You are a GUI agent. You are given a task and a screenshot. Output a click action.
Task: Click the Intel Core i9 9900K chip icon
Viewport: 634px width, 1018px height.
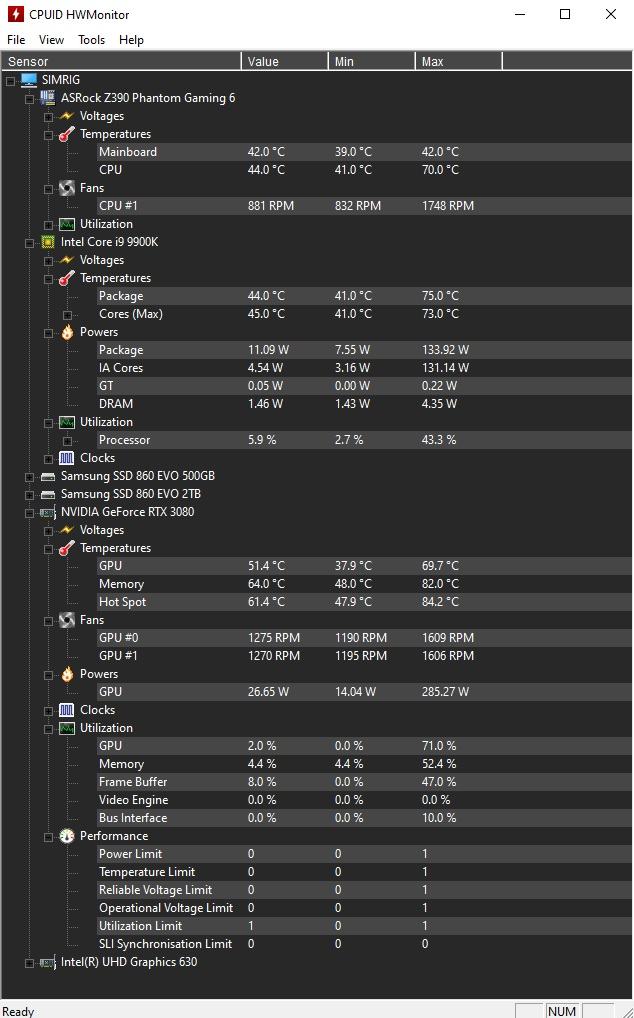(x=47, y=242)
